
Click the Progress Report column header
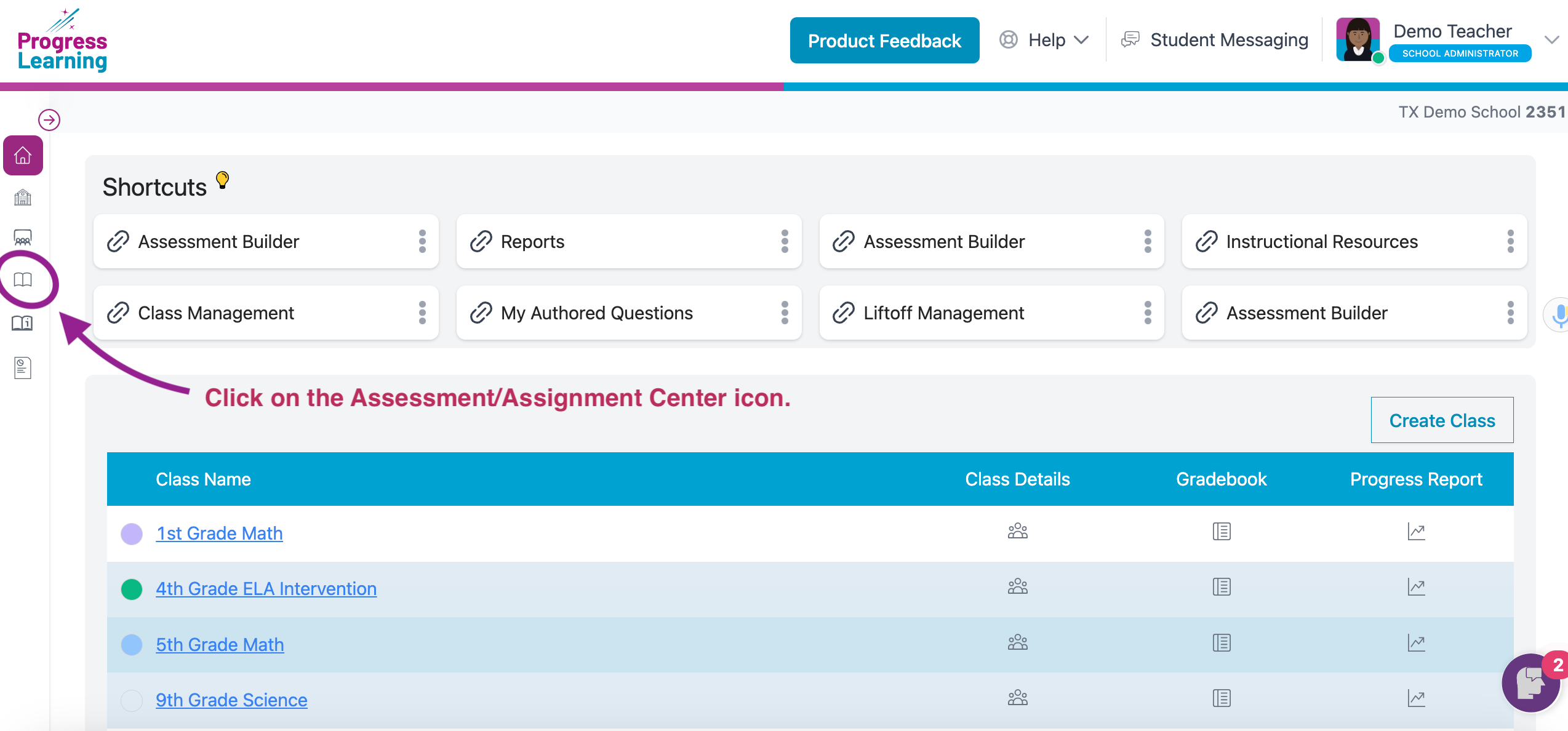(1416, 479)
